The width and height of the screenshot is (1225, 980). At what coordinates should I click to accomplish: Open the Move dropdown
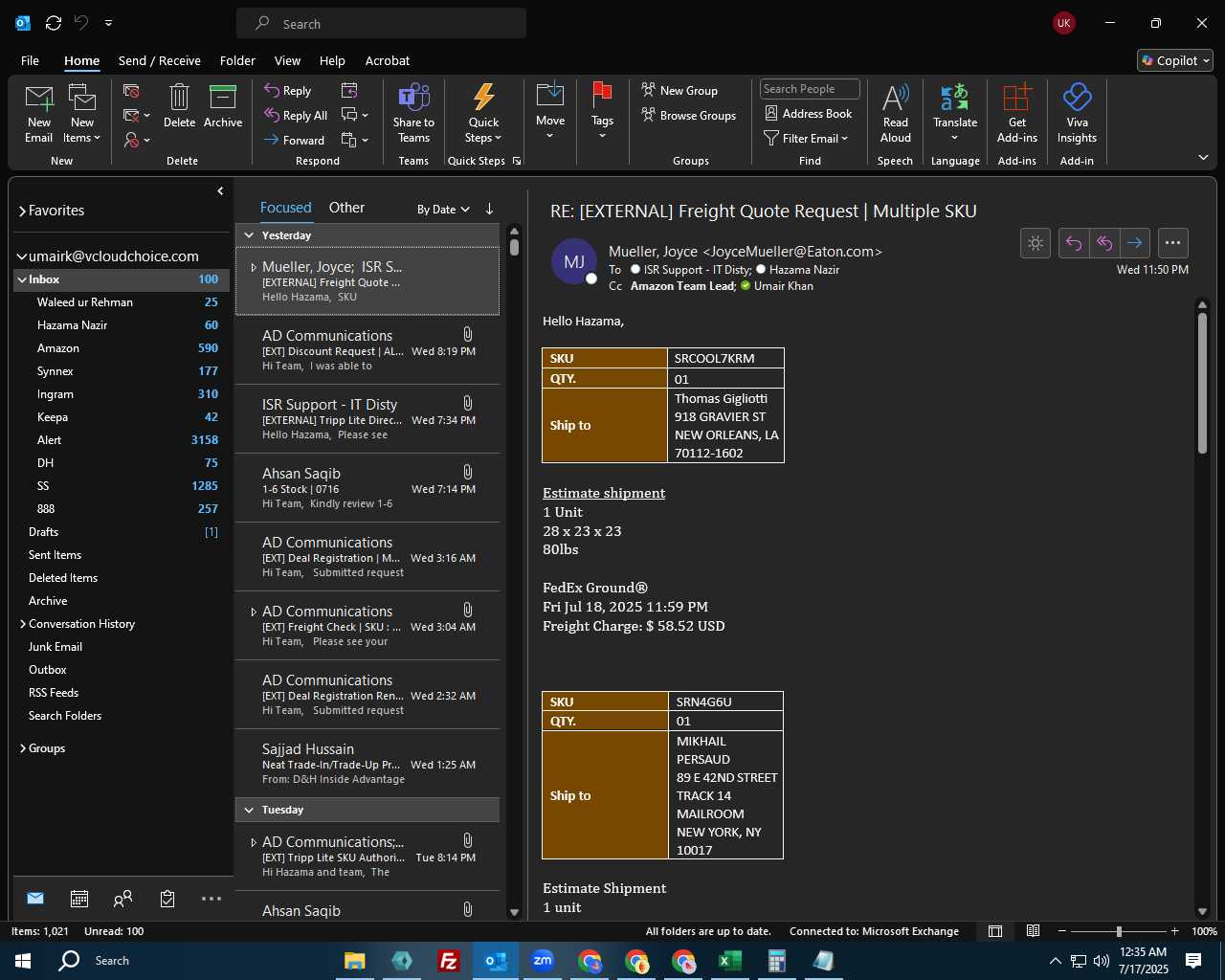pyautogui.click(x=550, y=111)
